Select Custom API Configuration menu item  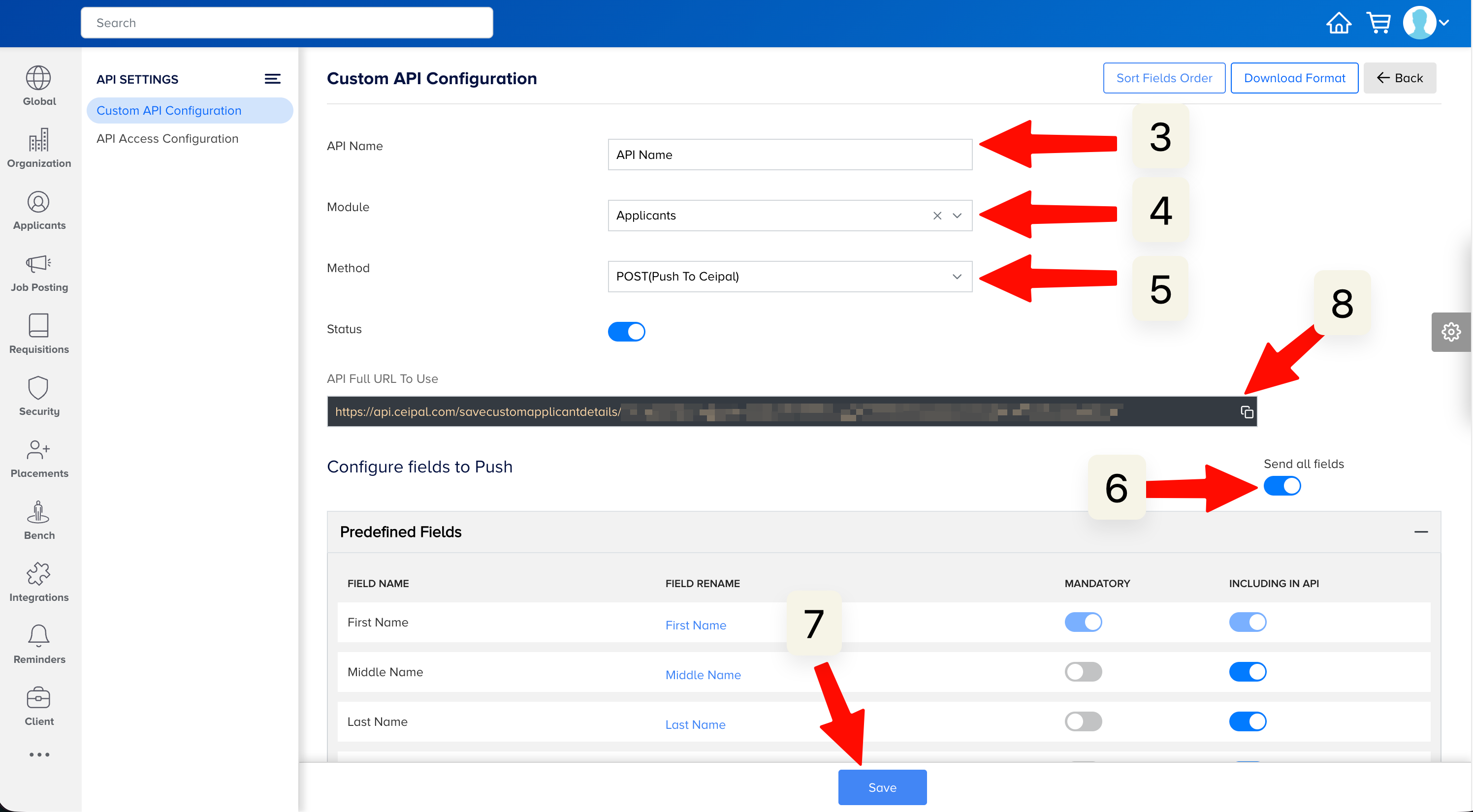point(169,110)
